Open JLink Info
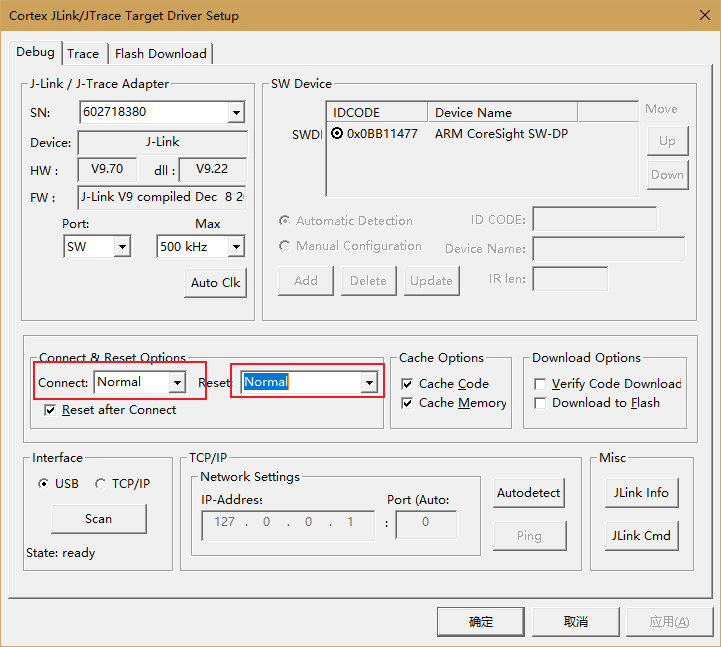Image resolution: width=721 pixels, height=647 pixels. pos(641,493)
